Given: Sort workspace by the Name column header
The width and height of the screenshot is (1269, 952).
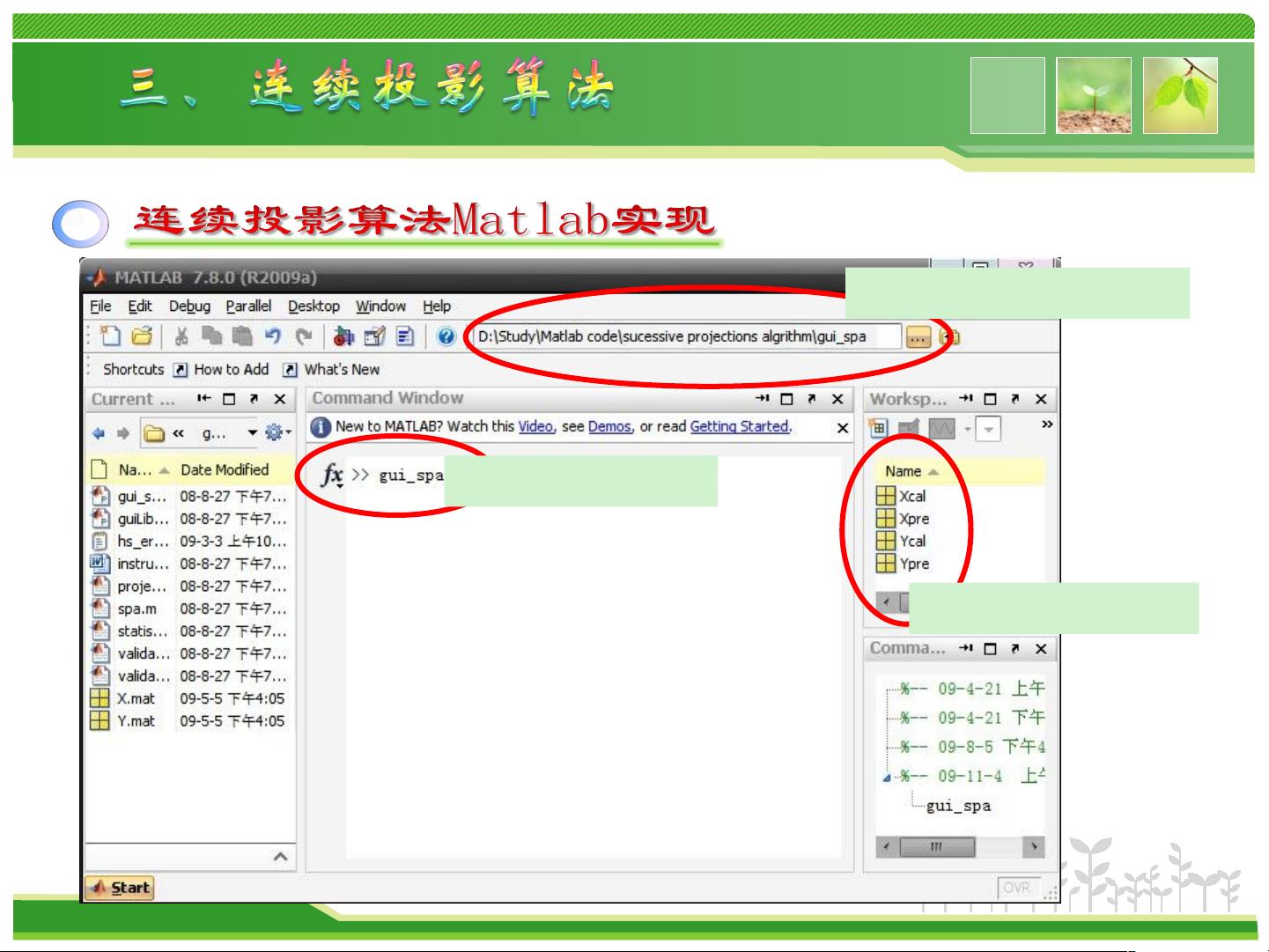Looking at the screenshot, I should click(x=904, y=471).
